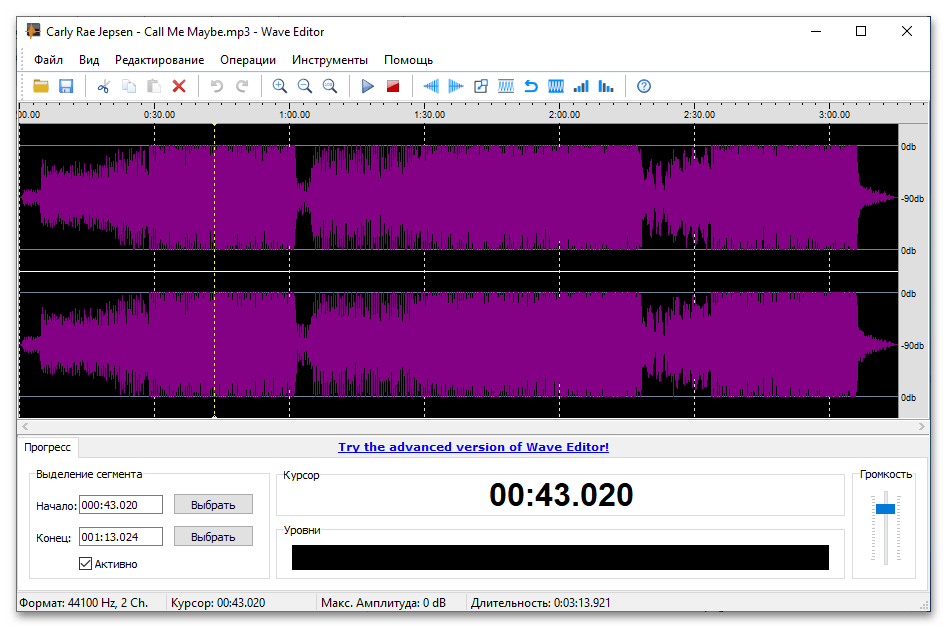This screenshot has height=628, width=947.
Task: Click status bar text Формат: 44100 Hz, 2 Ch.
Action: click(83, 603)
